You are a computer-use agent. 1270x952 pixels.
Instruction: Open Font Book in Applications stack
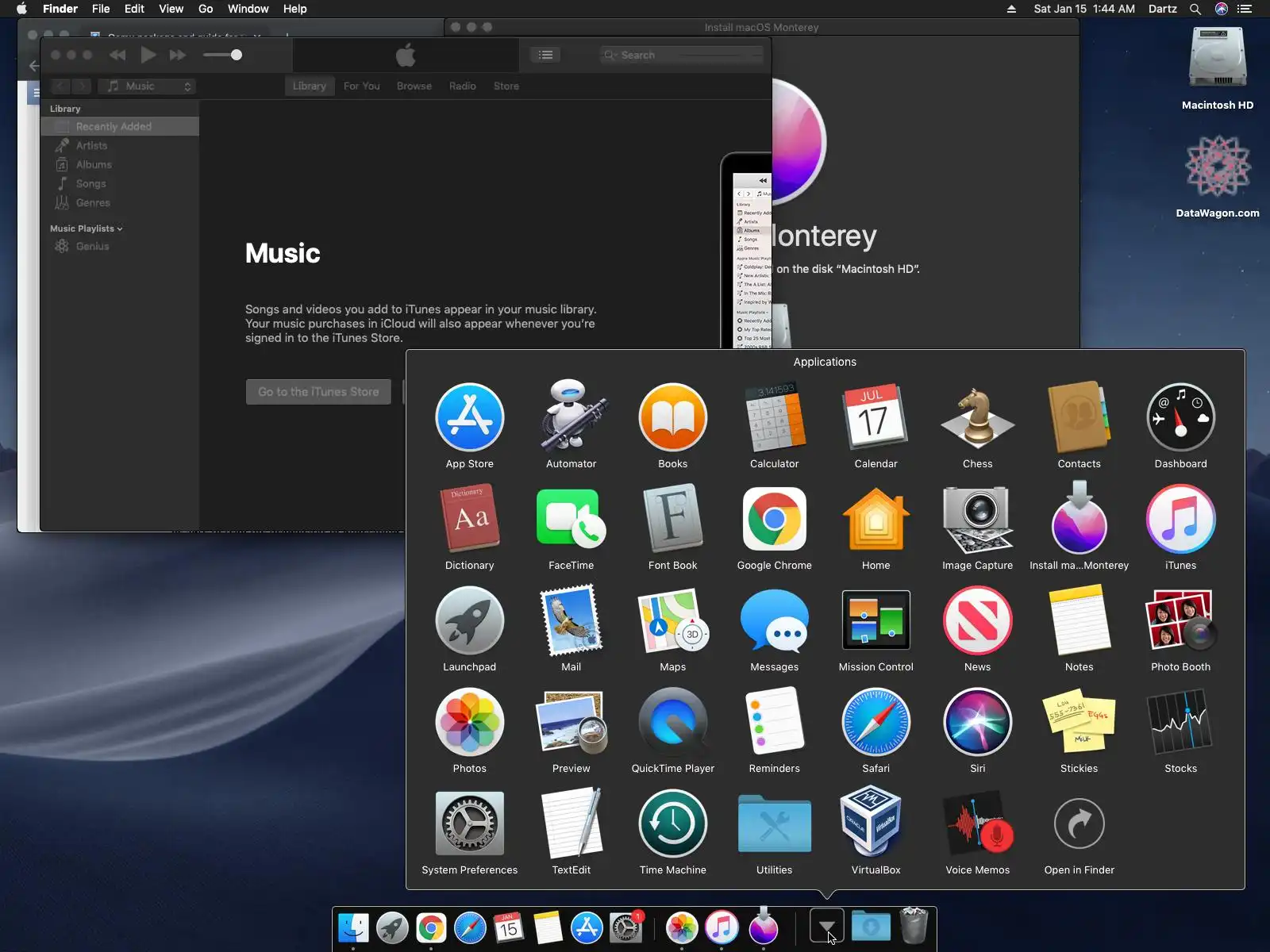(x=672, y=520)
